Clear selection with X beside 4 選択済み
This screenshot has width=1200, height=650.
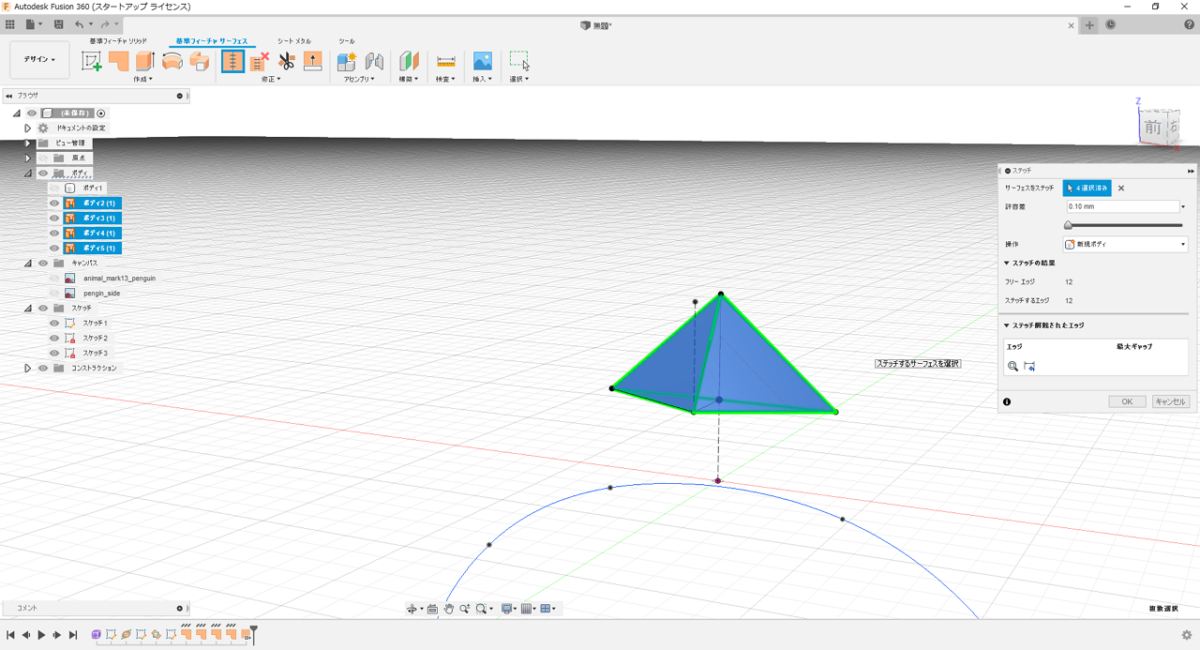(x=1121, y=188)
